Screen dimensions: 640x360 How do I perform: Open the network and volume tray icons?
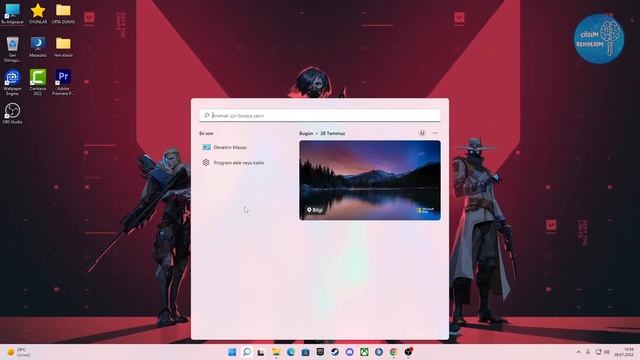[602, 352]
